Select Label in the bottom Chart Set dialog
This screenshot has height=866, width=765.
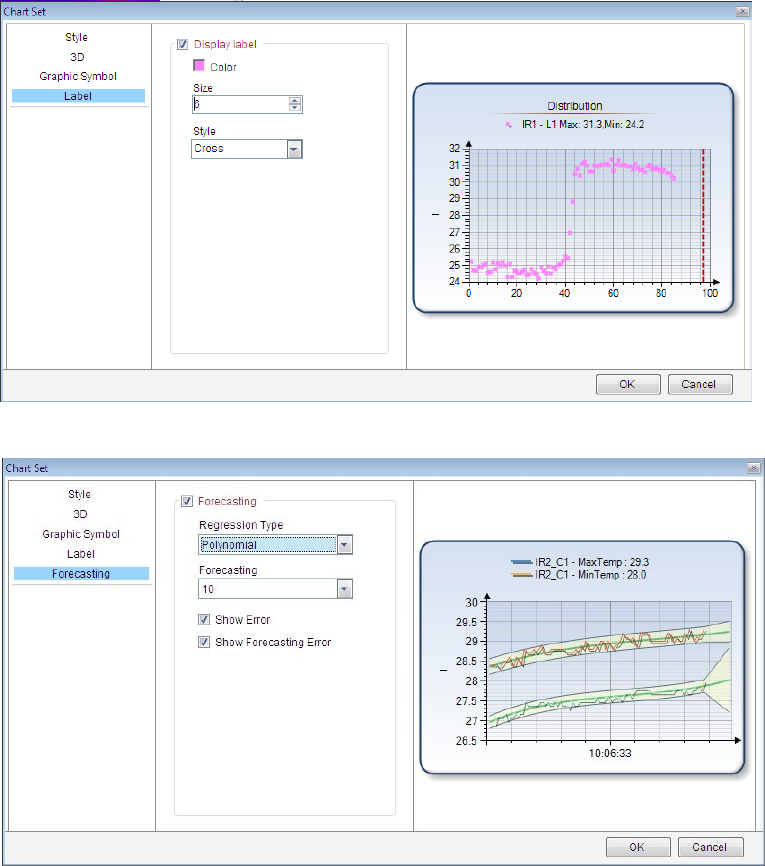tap(81, 554)
